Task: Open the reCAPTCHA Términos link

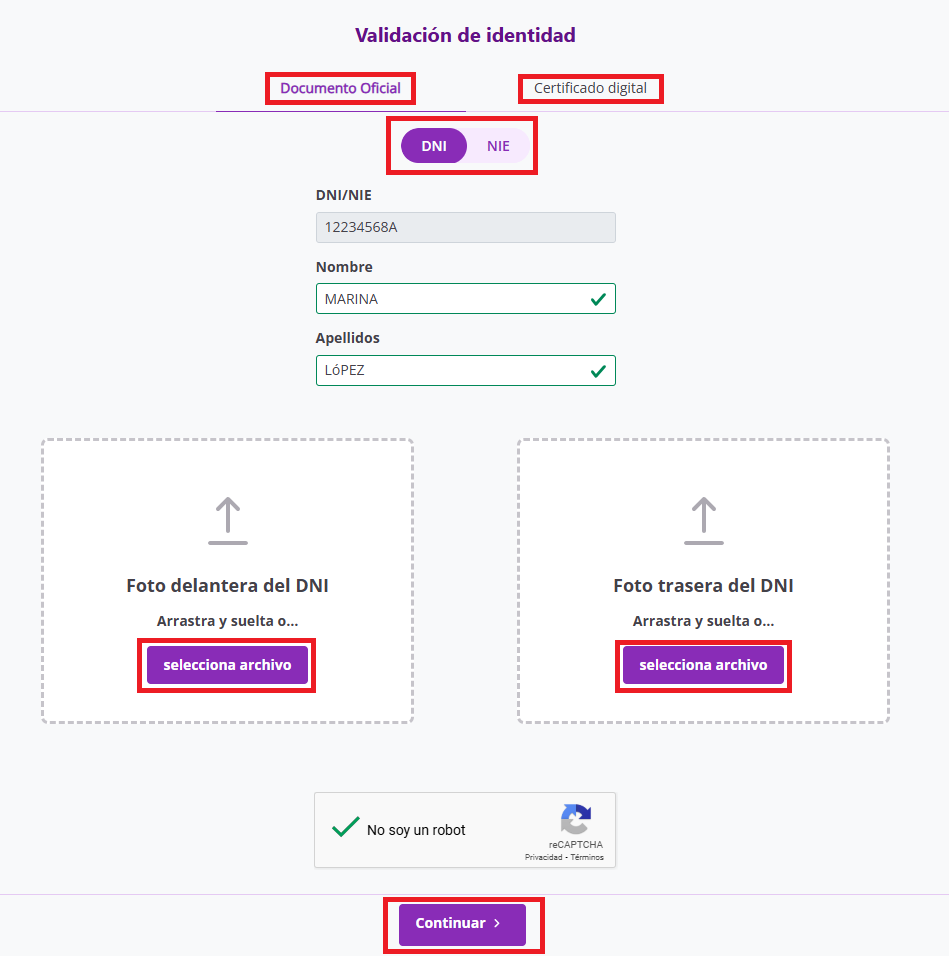Action: pyautogui.click(x=586, y=857)
